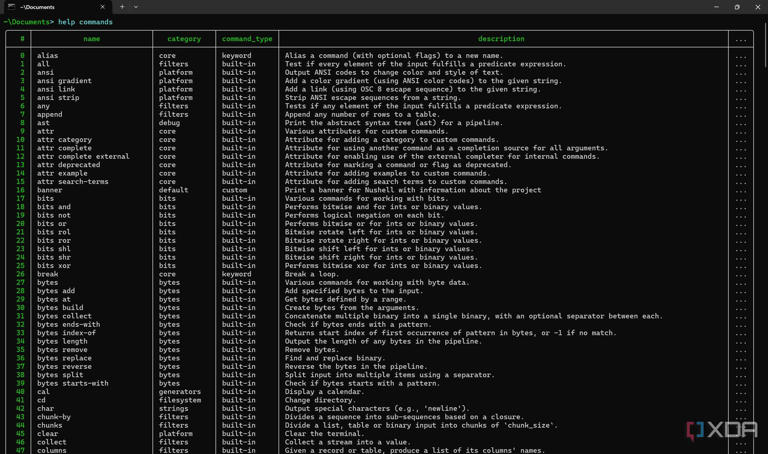
Task: Click the 'append' command name
Action: pos(49,114)
